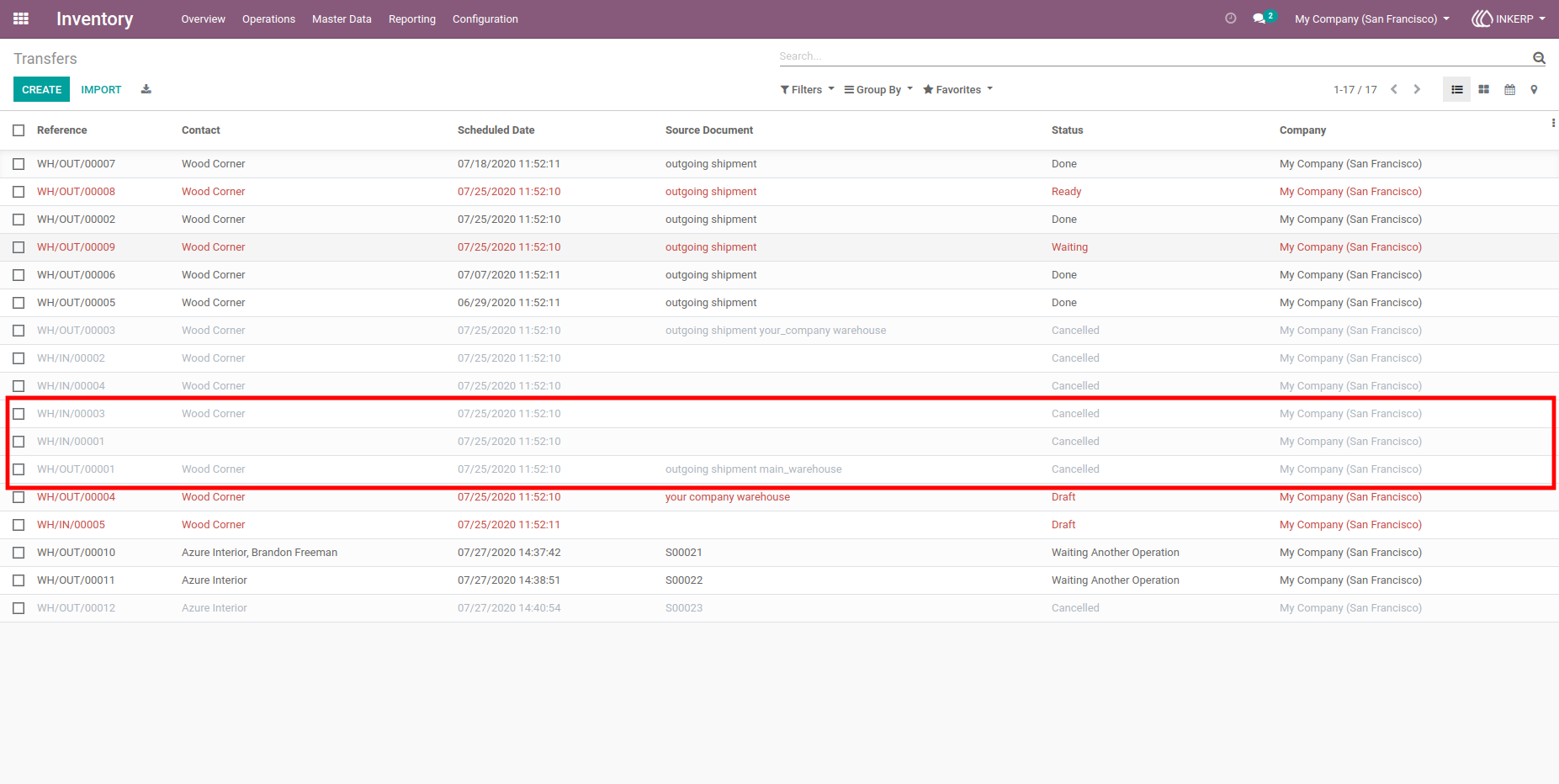Sort by Reference column header
The height and width of the screenshot is (784, 1559).
coord(62,130)
